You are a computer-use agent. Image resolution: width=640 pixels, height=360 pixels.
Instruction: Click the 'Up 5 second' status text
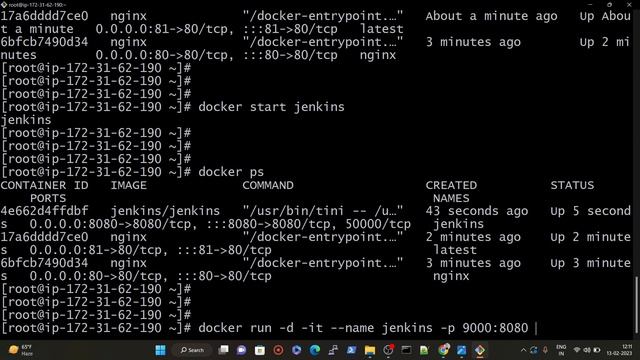coord(591,211)
